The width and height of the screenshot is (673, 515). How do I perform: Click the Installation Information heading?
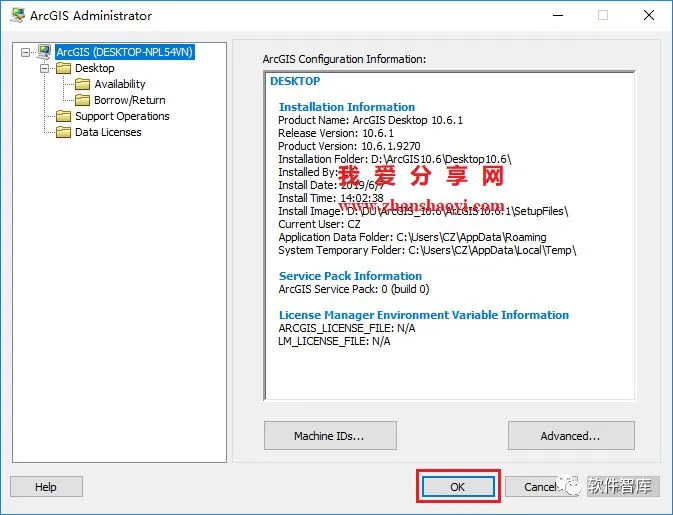click(347, 107)
